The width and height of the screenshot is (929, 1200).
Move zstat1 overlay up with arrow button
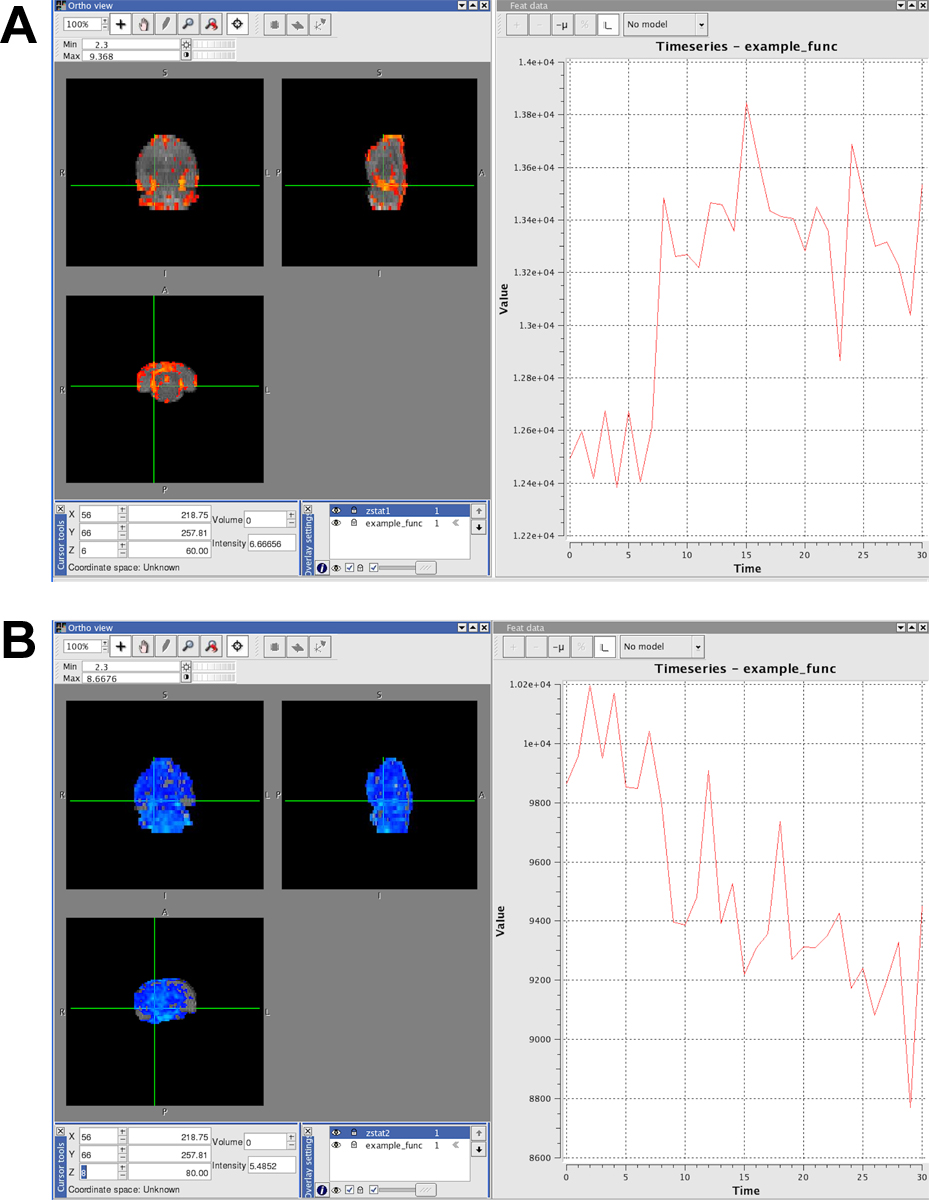pos(479,511)
